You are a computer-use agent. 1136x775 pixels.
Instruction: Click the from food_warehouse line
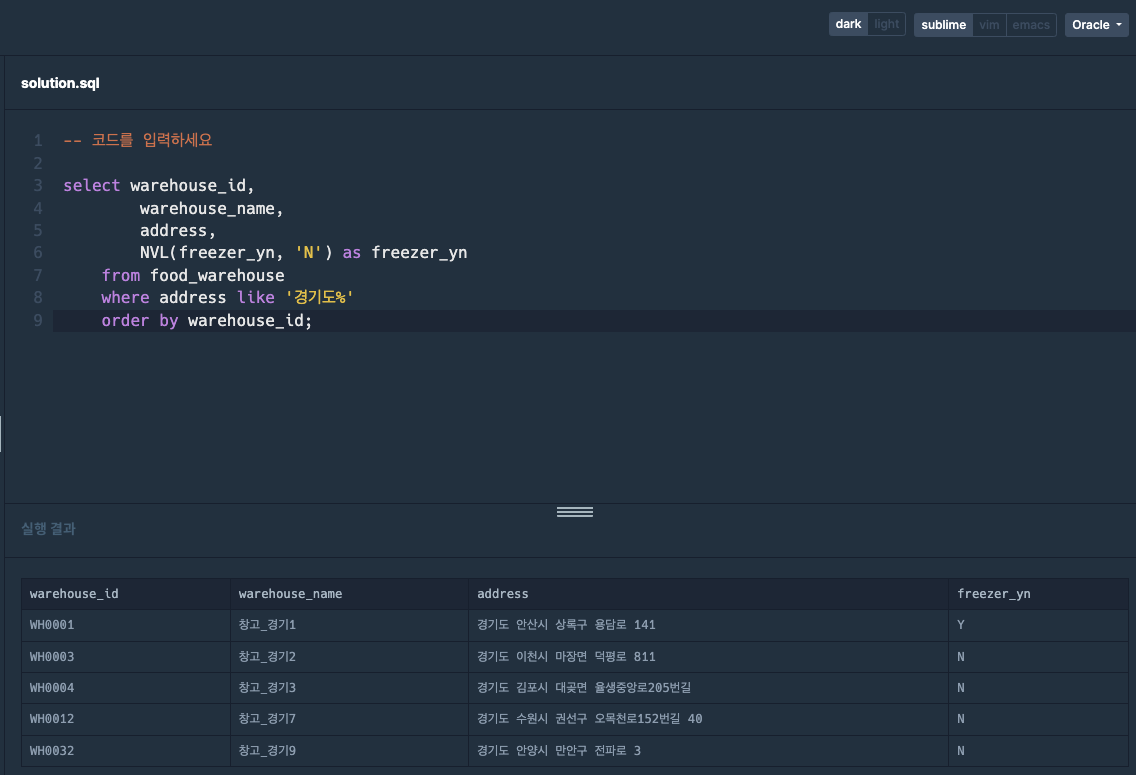[x=193, y=275]
